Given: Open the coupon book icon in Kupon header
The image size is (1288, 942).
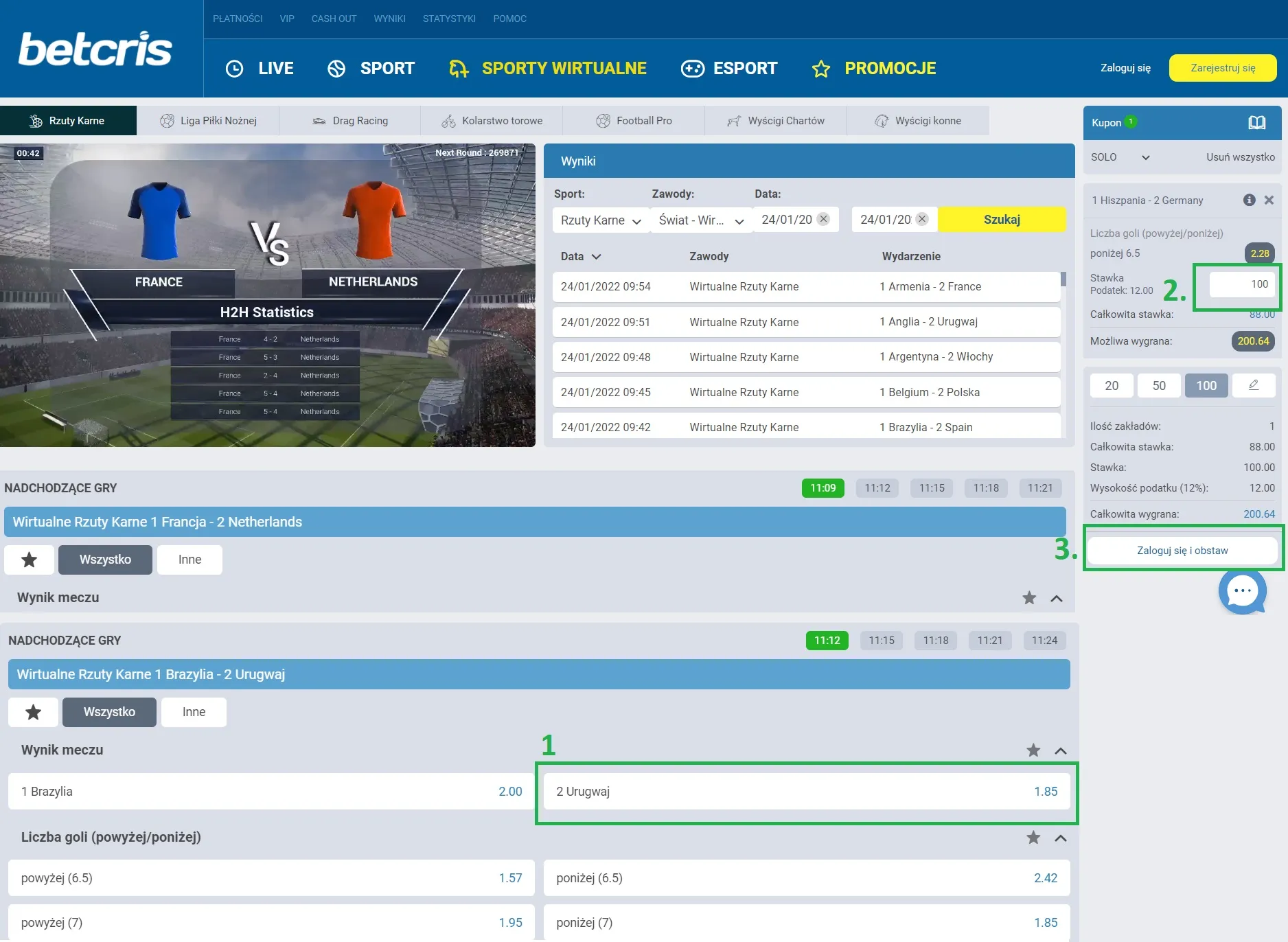Looking at the screenshot, I should (1256, 122).
